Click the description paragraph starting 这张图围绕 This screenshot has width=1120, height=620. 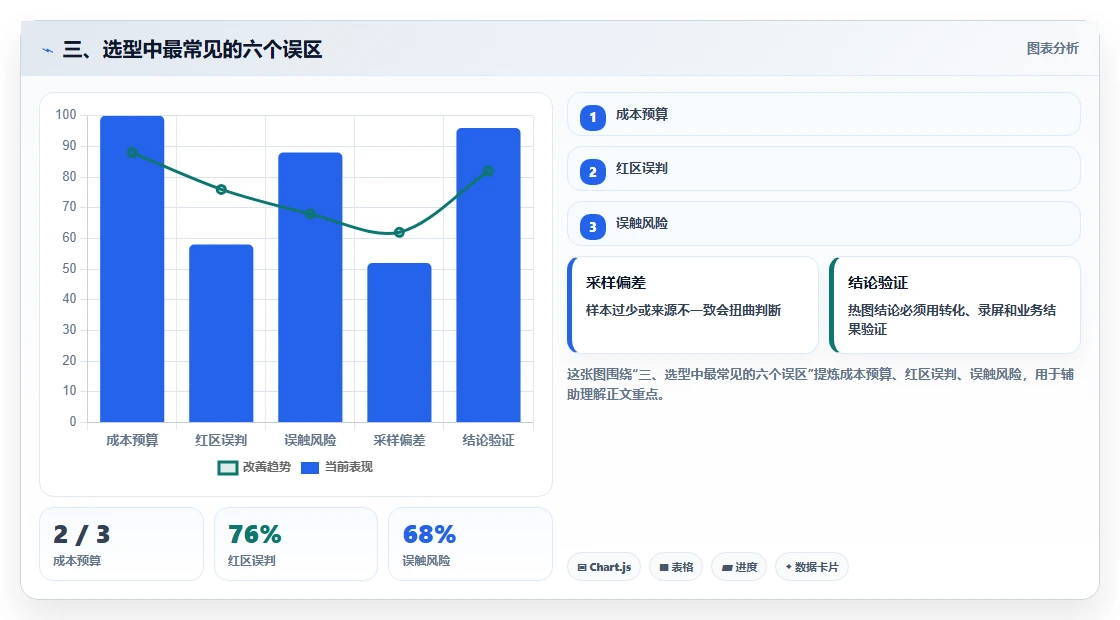tap(821, 384)
